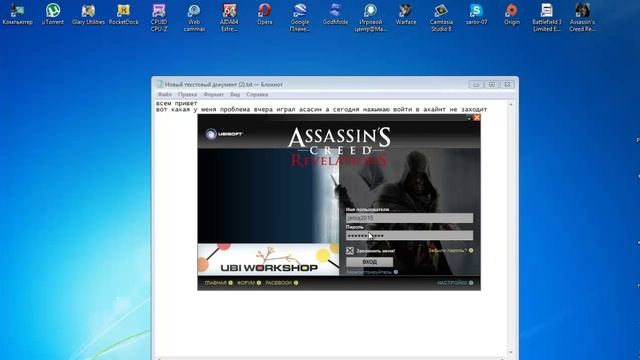Open the FACEBOOK link in launcher footer
The width and height of the screenshot is (640, 360).
pos(282,283)
